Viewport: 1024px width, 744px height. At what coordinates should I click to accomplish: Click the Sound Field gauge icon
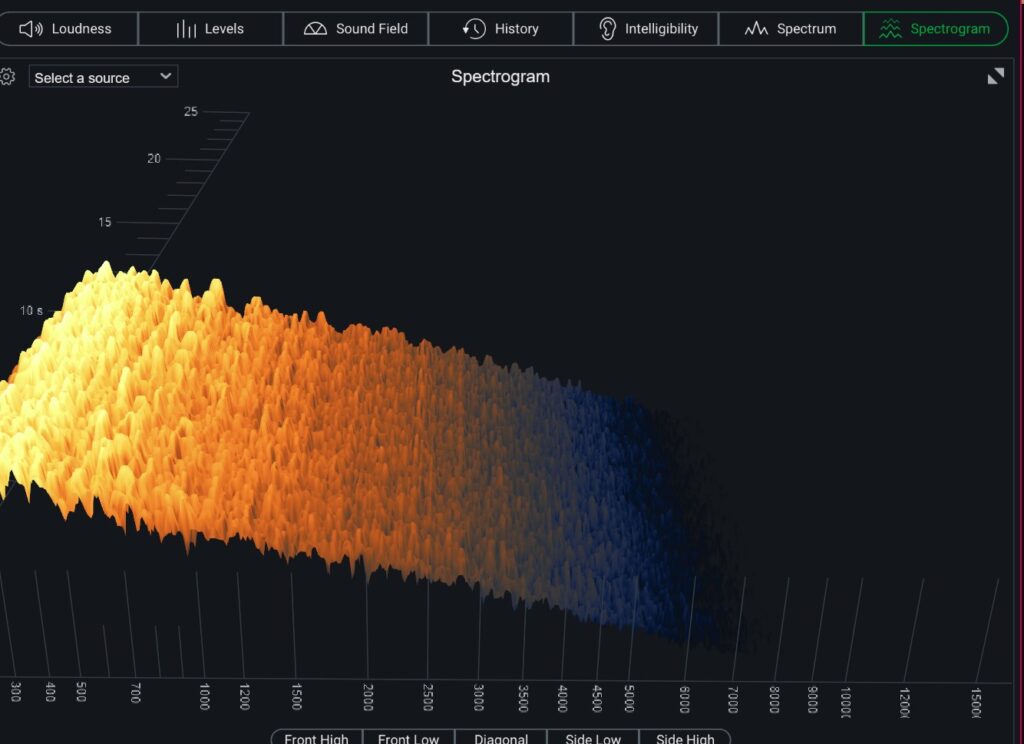click(315, 29)
